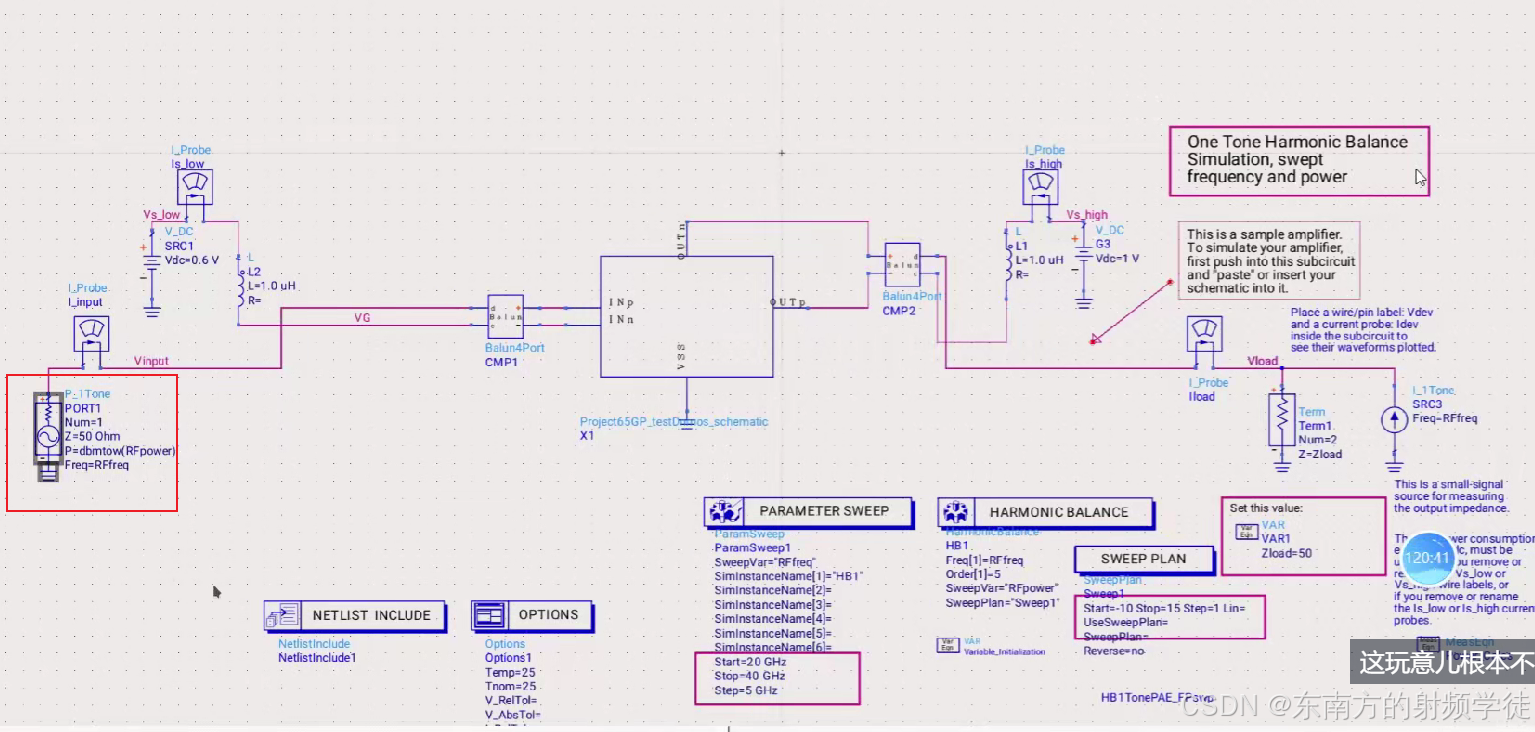
Task: Click the Vs_high wire label
Action: (x=1087, y=214)
